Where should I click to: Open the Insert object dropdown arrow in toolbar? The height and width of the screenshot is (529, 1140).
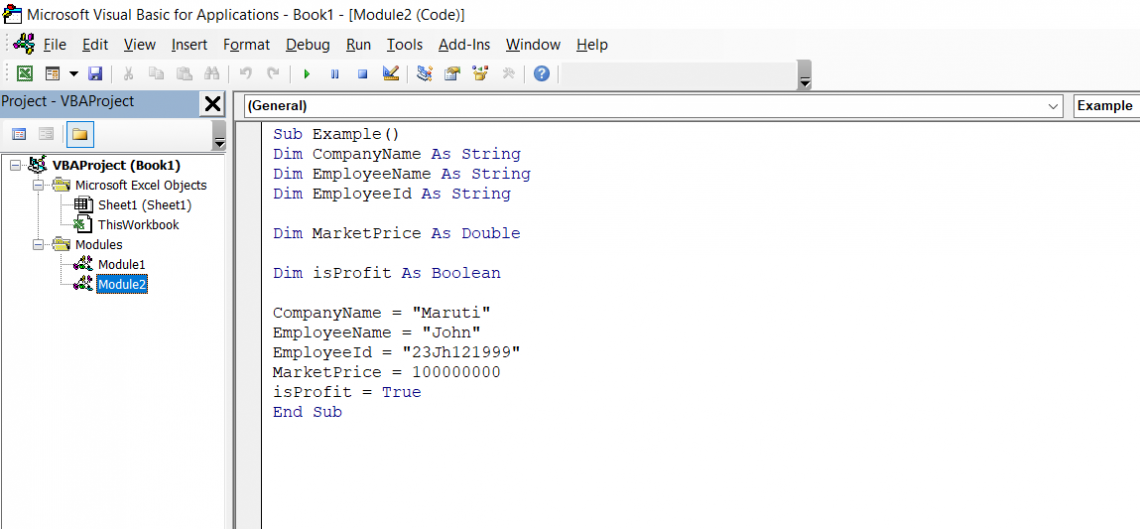(74, 74)
